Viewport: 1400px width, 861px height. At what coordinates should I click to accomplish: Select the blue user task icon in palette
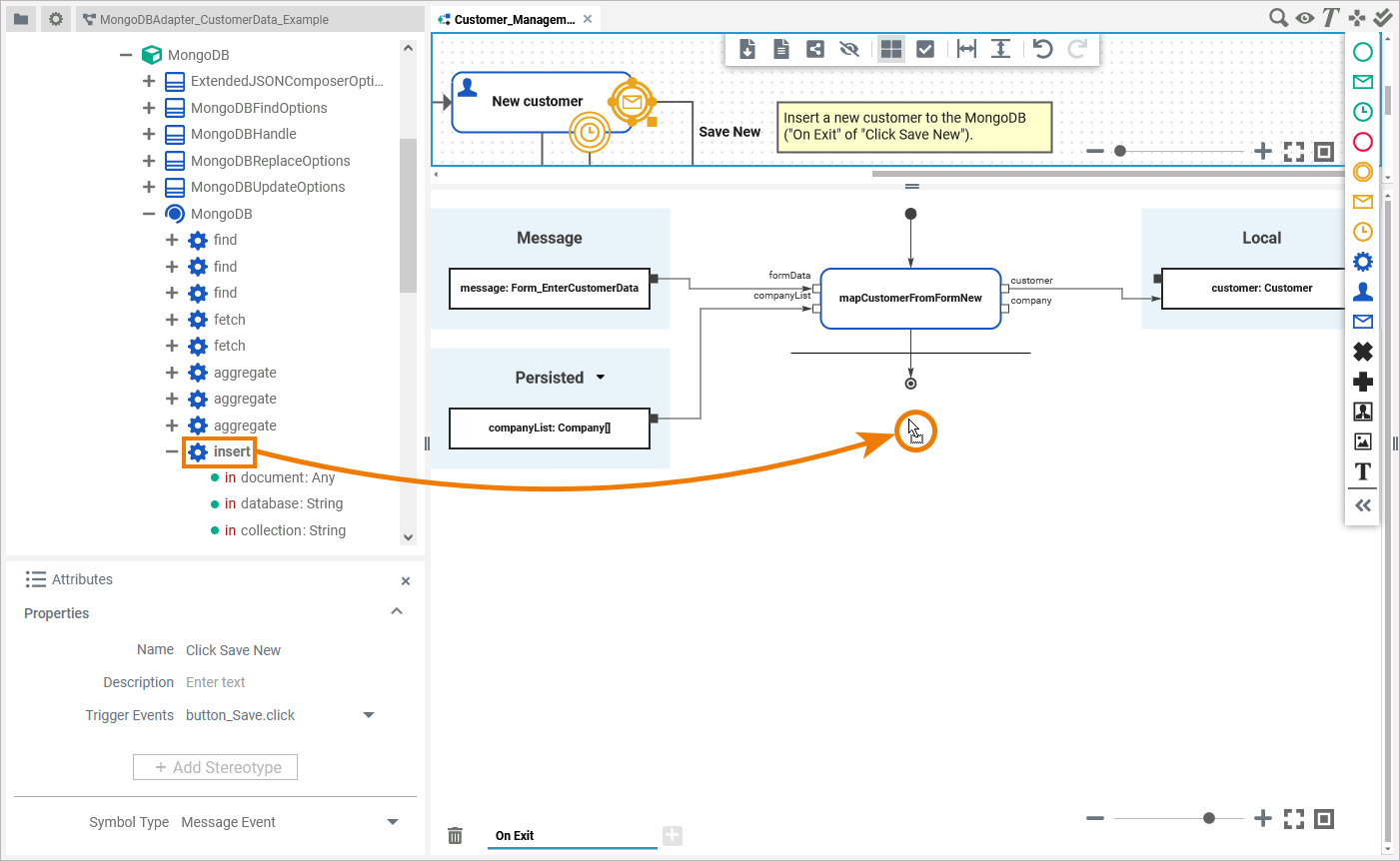pos(1362,292)
